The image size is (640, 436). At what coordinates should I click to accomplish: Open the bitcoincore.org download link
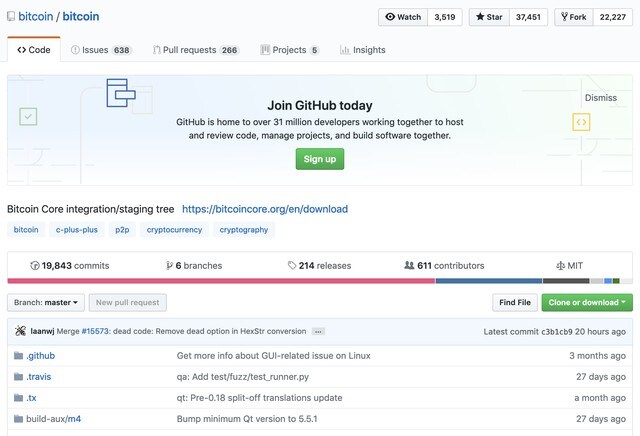(265, 209)
